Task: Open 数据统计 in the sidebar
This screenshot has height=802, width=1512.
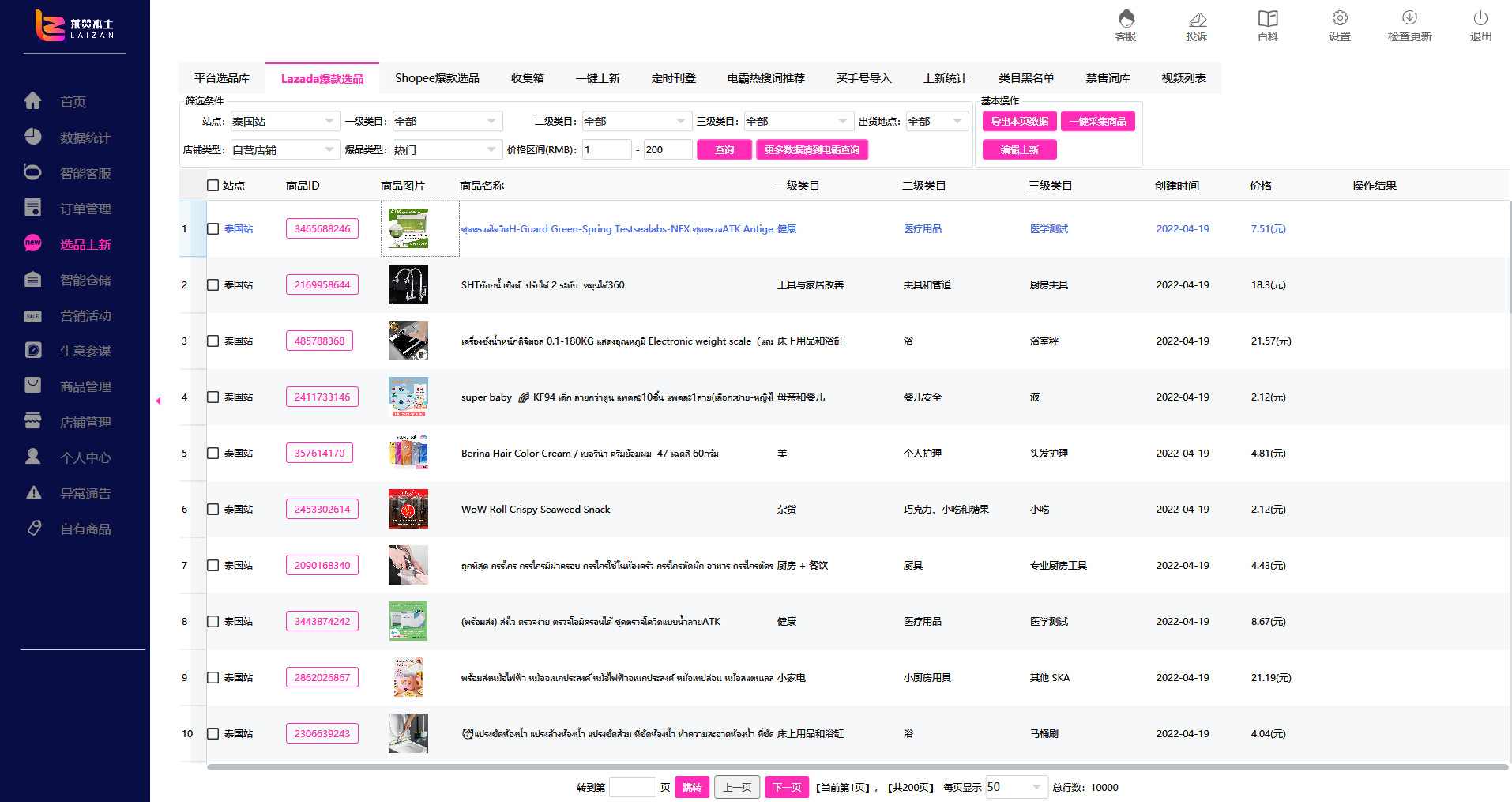Action: point(85,137)
